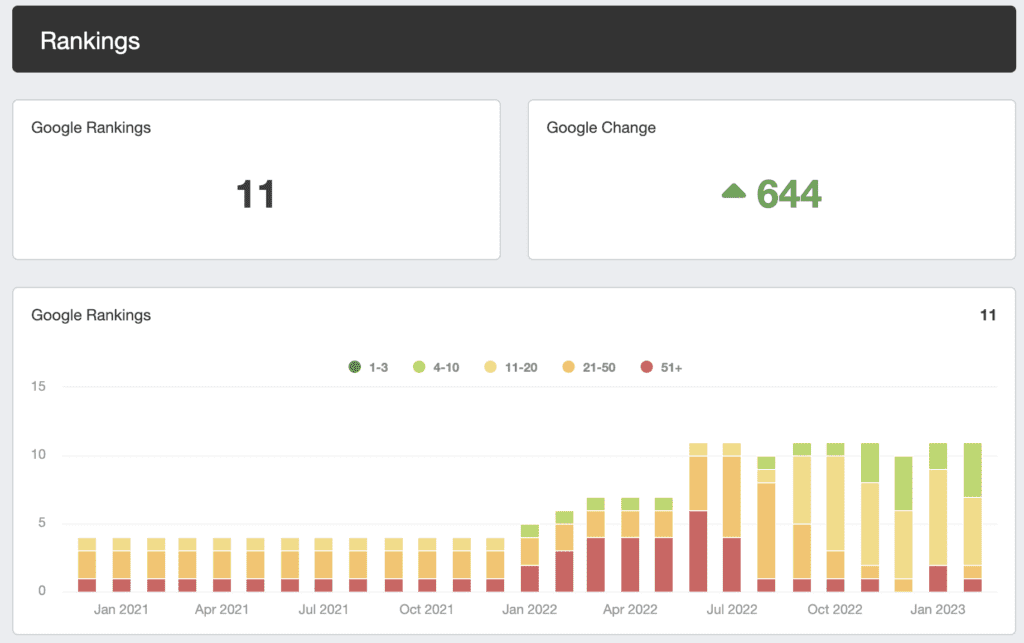Click the chart total 11 at top right
The image size is (1024, 643).
(x=987, y=315)
